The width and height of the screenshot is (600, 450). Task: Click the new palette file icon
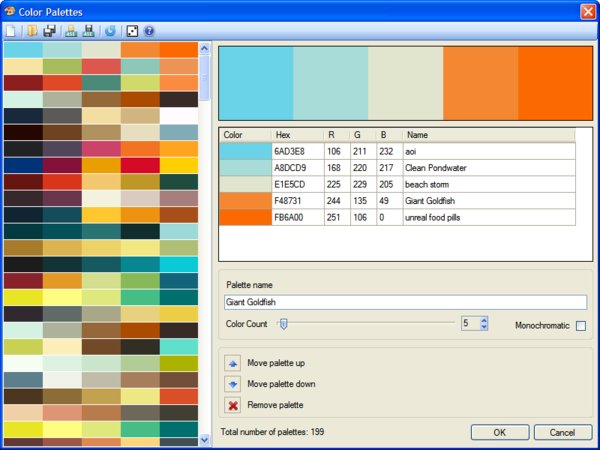tap(10, 31)
